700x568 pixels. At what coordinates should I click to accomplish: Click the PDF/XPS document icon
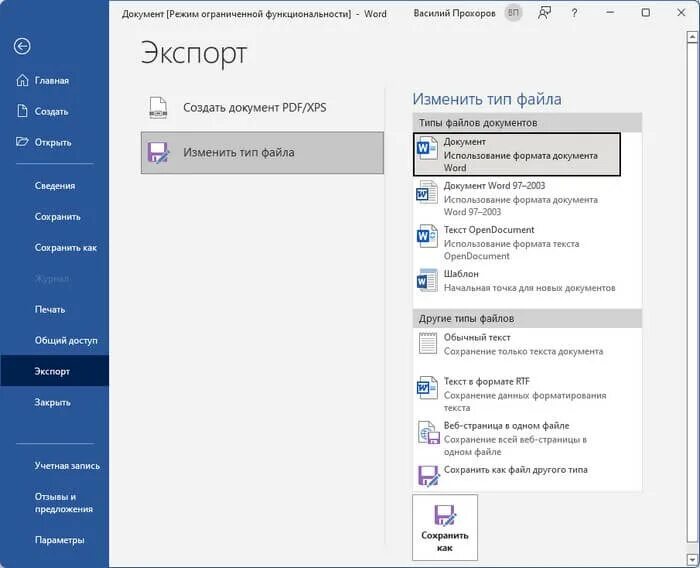tap(158, 108)
